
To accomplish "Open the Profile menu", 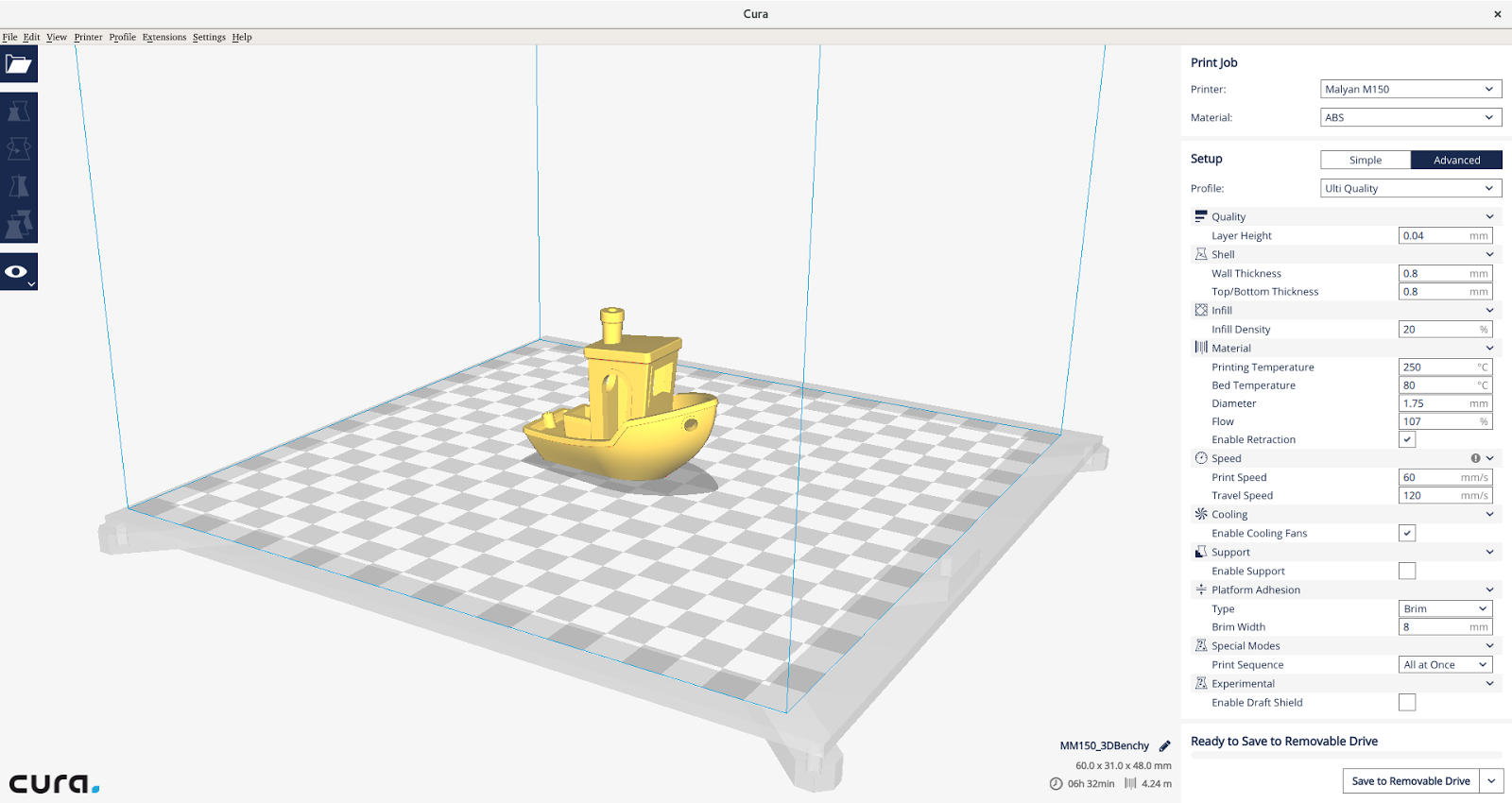I will [122, 37].
